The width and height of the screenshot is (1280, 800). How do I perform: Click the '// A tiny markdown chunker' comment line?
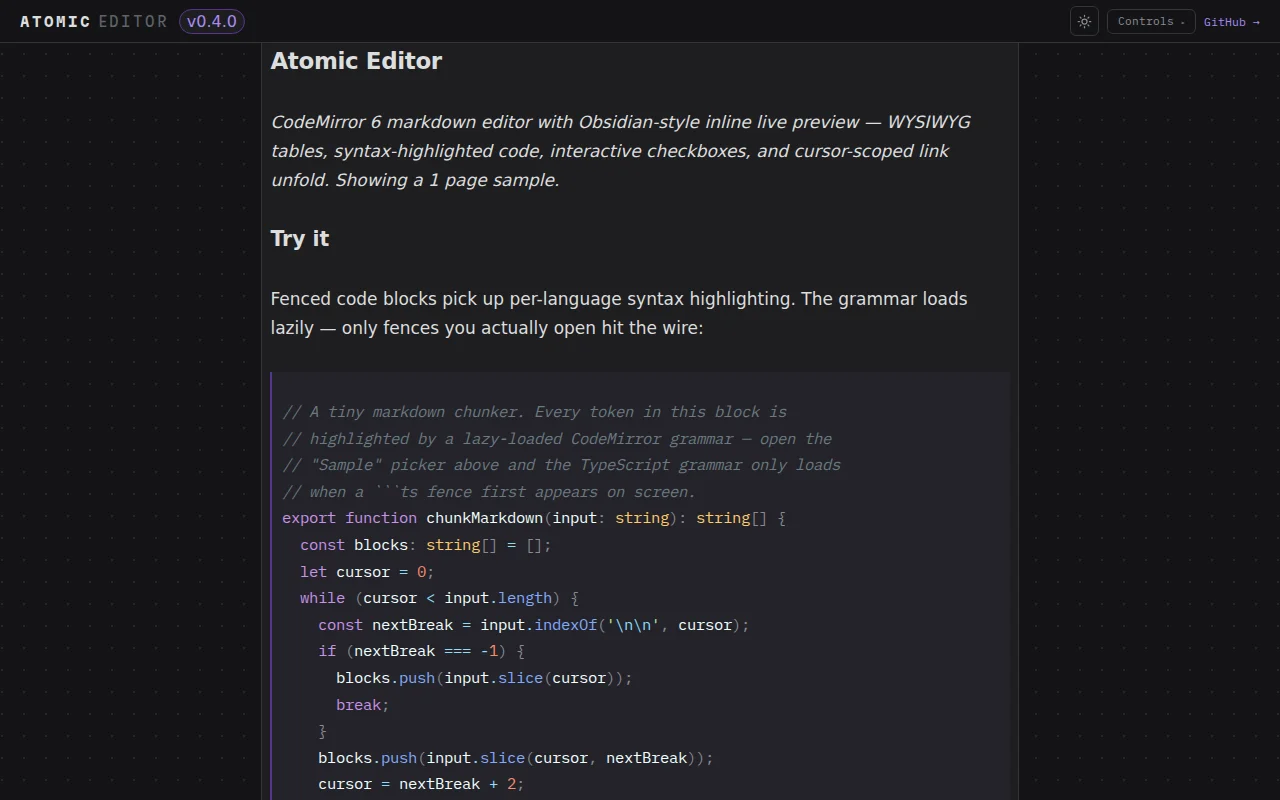[x=534, y=412]
